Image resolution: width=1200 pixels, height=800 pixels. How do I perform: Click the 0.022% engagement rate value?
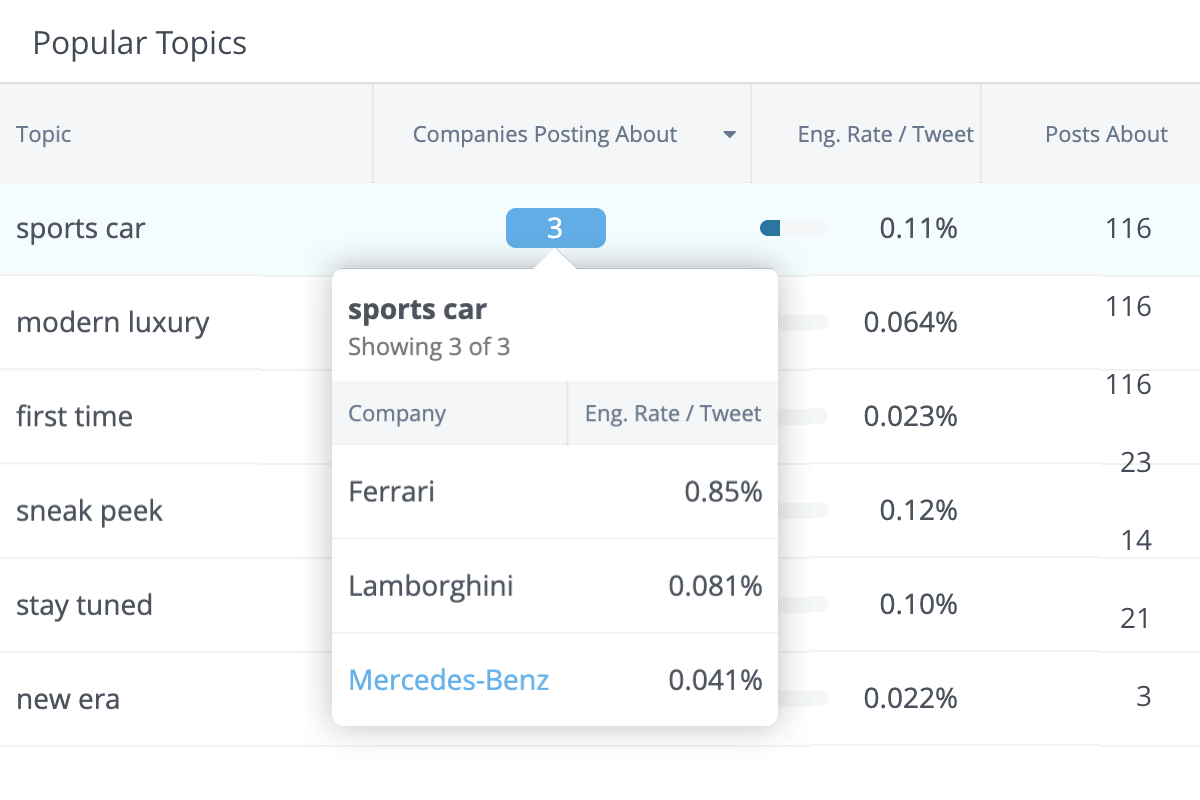coord(910,699)
